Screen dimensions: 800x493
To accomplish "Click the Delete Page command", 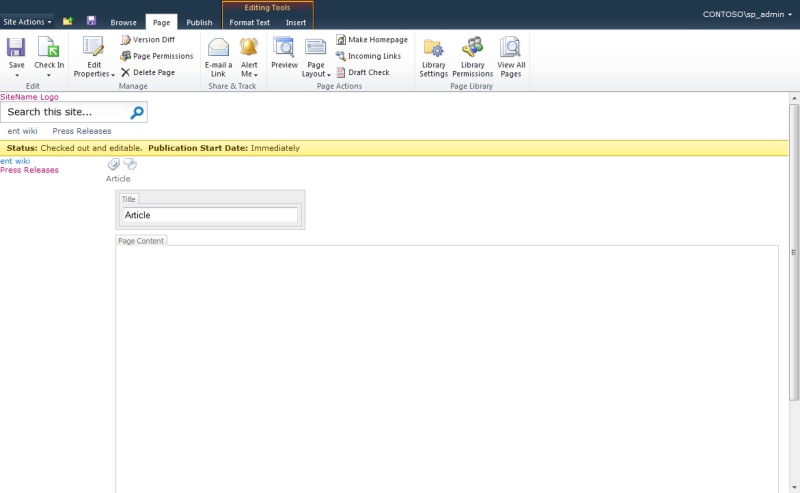I will click(x=148, y=72).
